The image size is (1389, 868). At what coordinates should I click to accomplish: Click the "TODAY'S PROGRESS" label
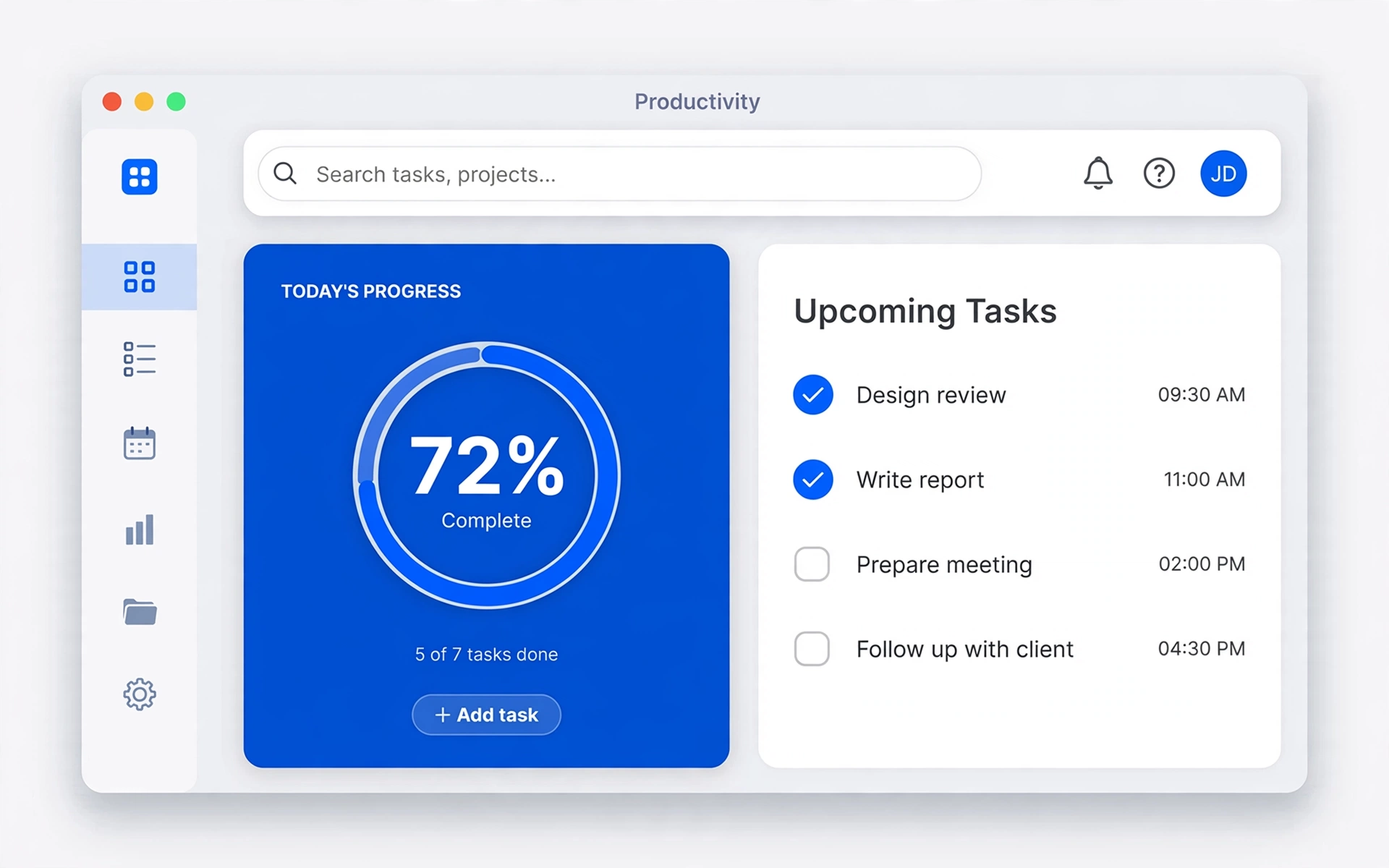371,291
